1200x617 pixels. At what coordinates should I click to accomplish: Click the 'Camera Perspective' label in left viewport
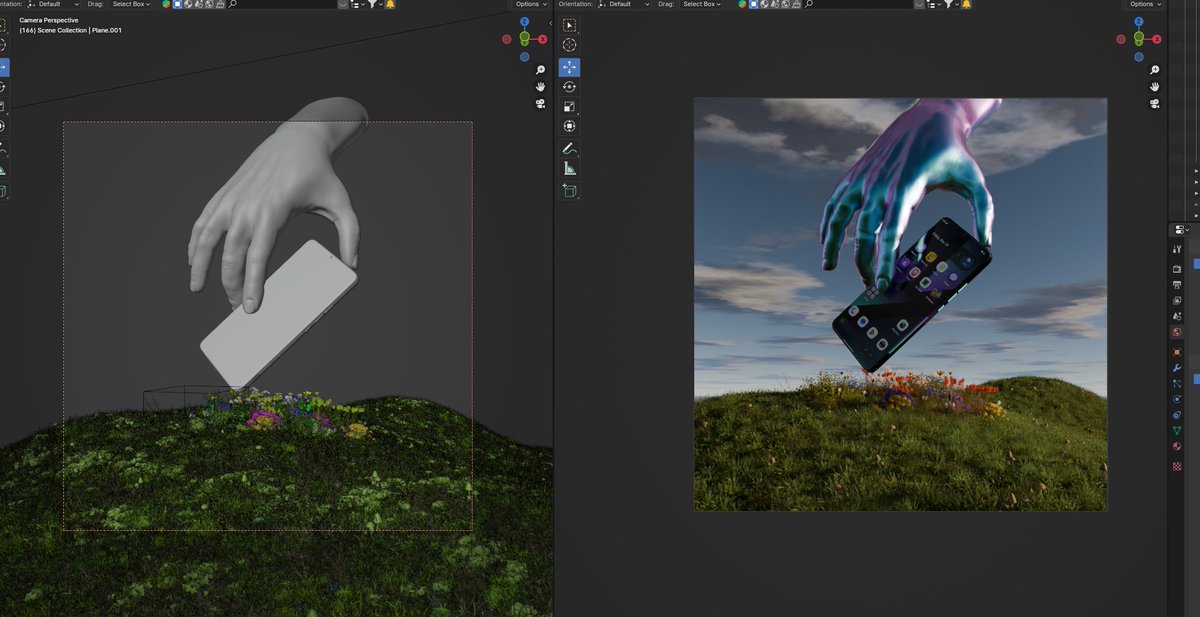click(x=49, y=20)
